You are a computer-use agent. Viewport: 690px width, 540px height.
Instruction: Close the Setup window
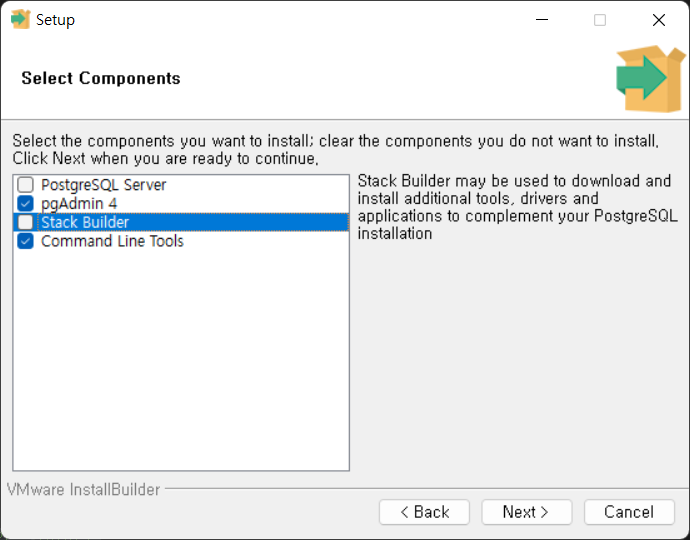point(658,20)
